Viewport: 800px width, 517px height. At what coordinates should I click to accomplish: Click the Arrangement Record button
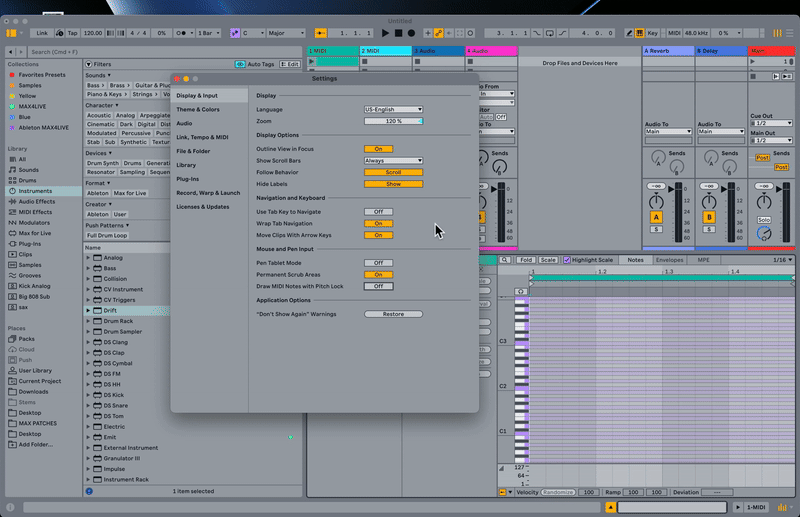click(x=410, y=33)
